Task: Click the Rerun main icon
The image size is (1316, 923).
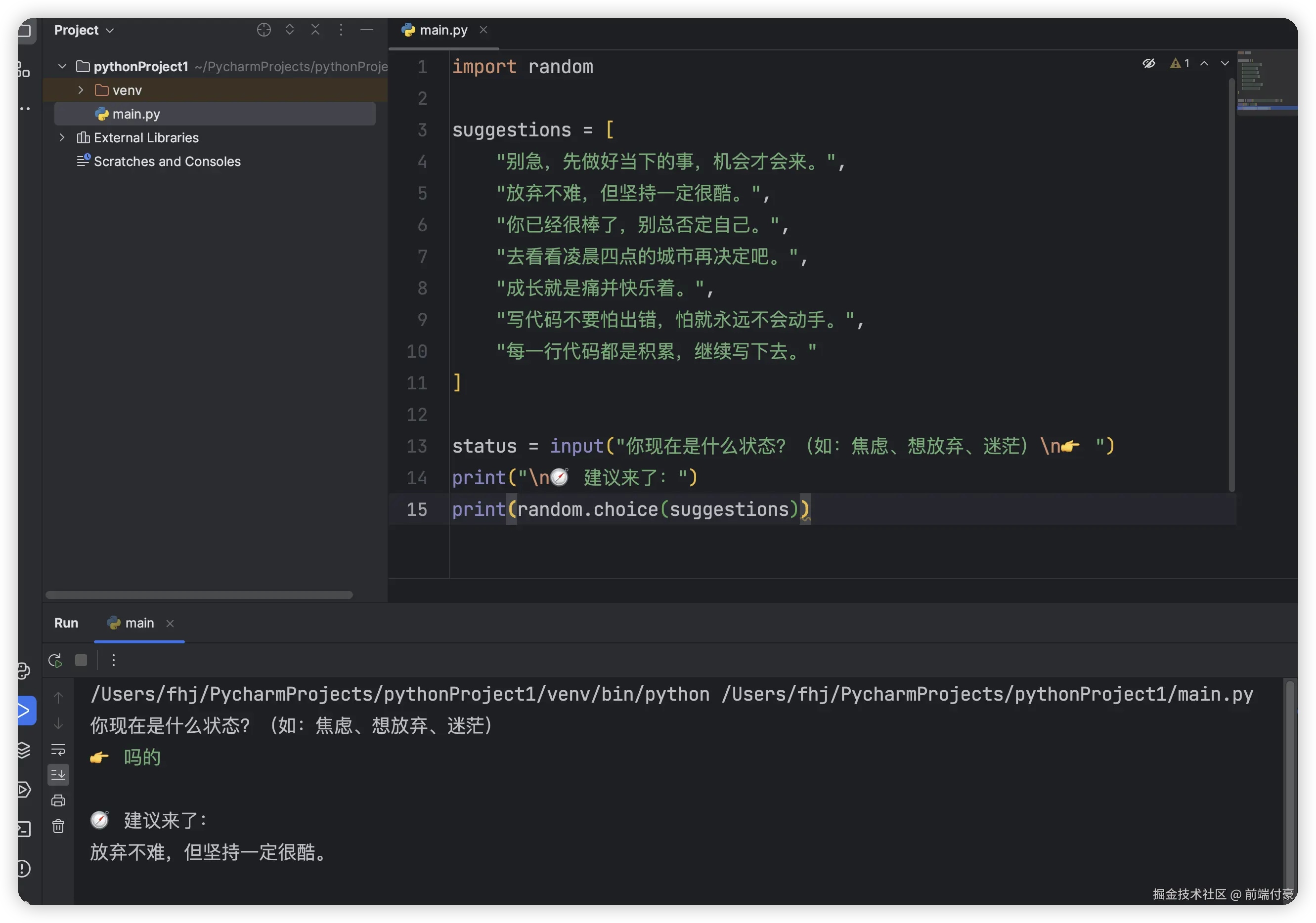Action: pyautogui.click(x=55, y=661)
